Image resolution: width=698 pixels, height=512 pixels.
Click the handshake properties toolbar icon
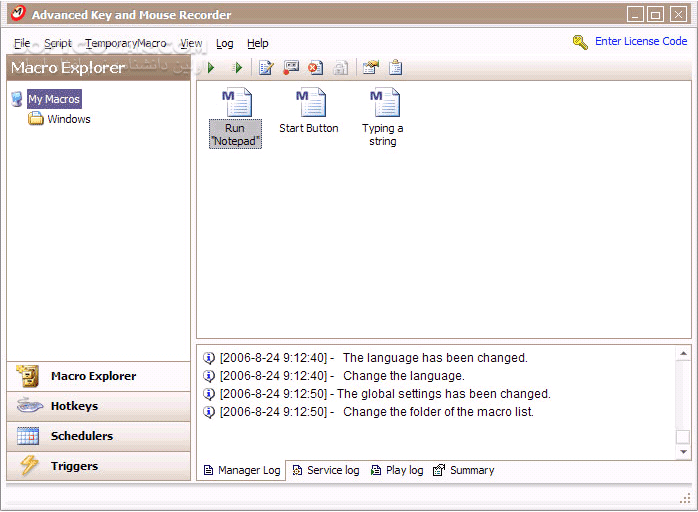pyautogui.click(x=370, y=68)
